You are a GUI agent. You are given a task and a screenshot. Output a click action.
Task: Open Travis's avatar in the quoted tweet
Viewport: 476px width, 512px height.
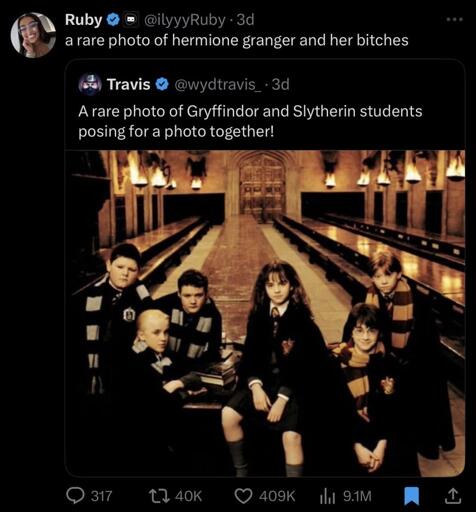(90, 84)
